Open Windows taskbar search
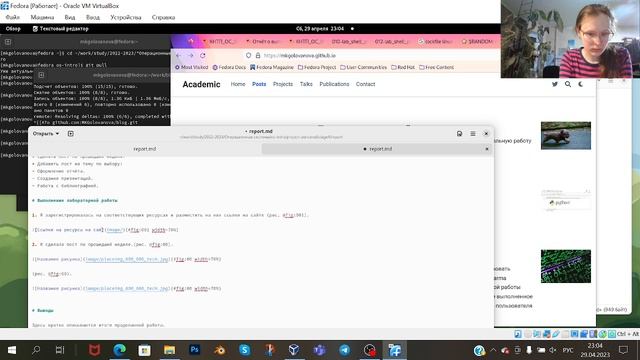The image size is (640, 360). click(36, 350)
